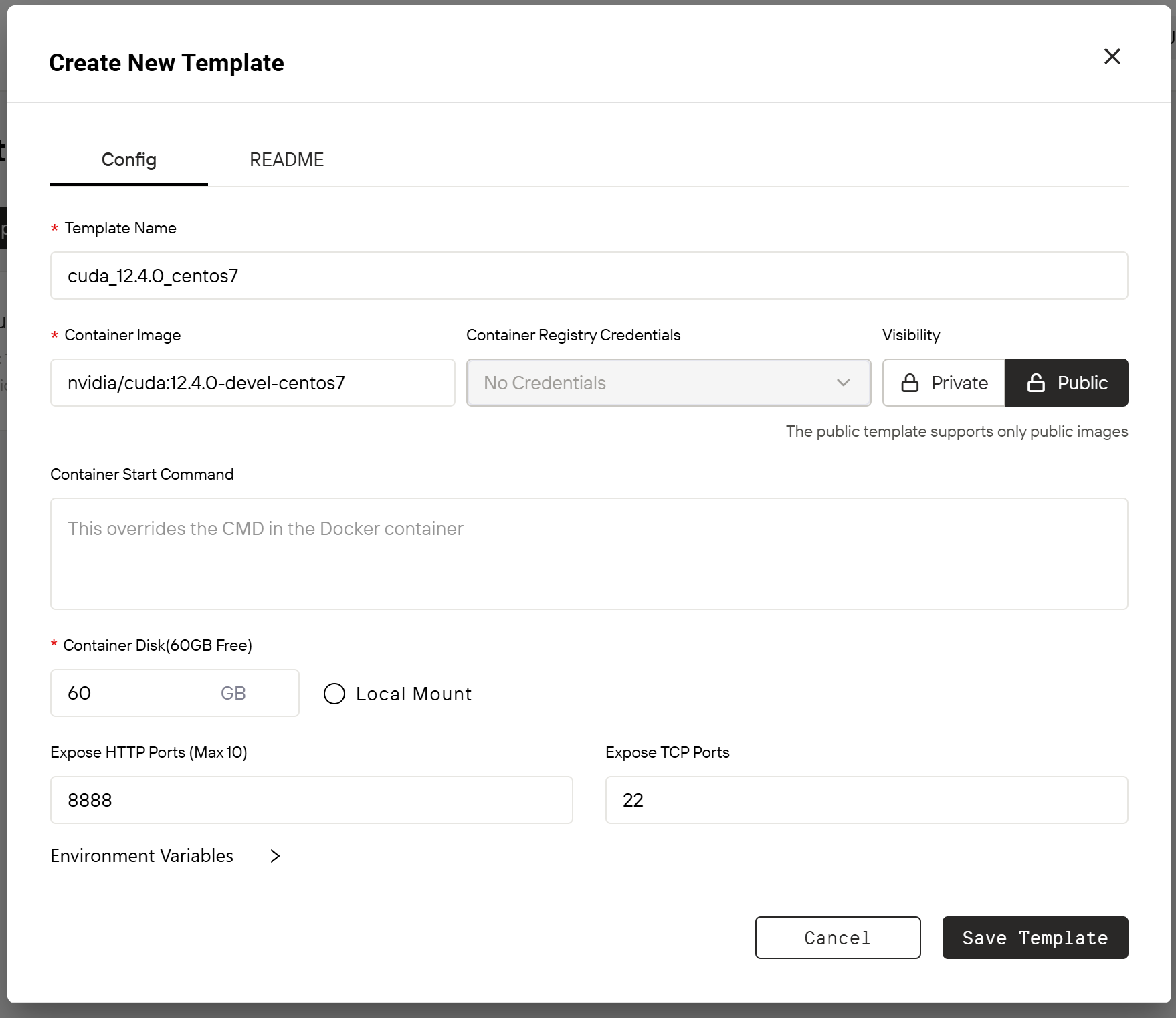Click the credentials dropdown arrow icon

click(x=843, y=383)
